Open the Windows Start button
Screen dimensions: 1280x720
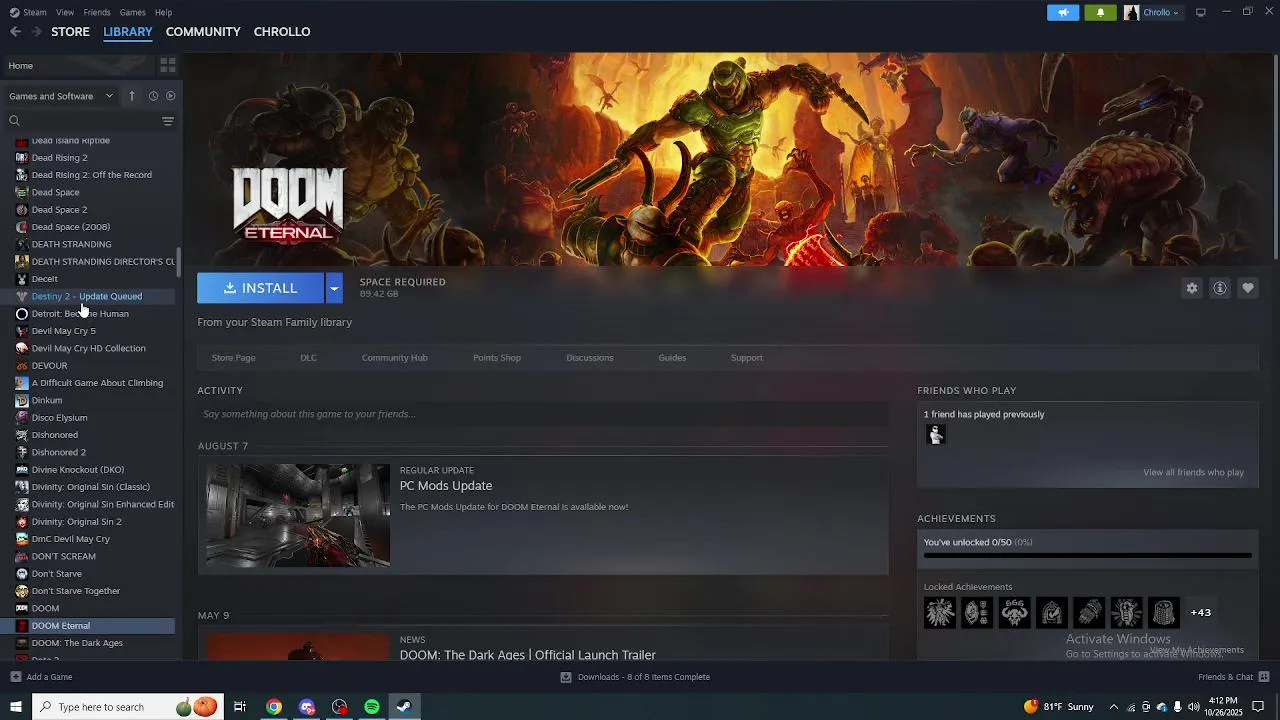tap(16, 707)
